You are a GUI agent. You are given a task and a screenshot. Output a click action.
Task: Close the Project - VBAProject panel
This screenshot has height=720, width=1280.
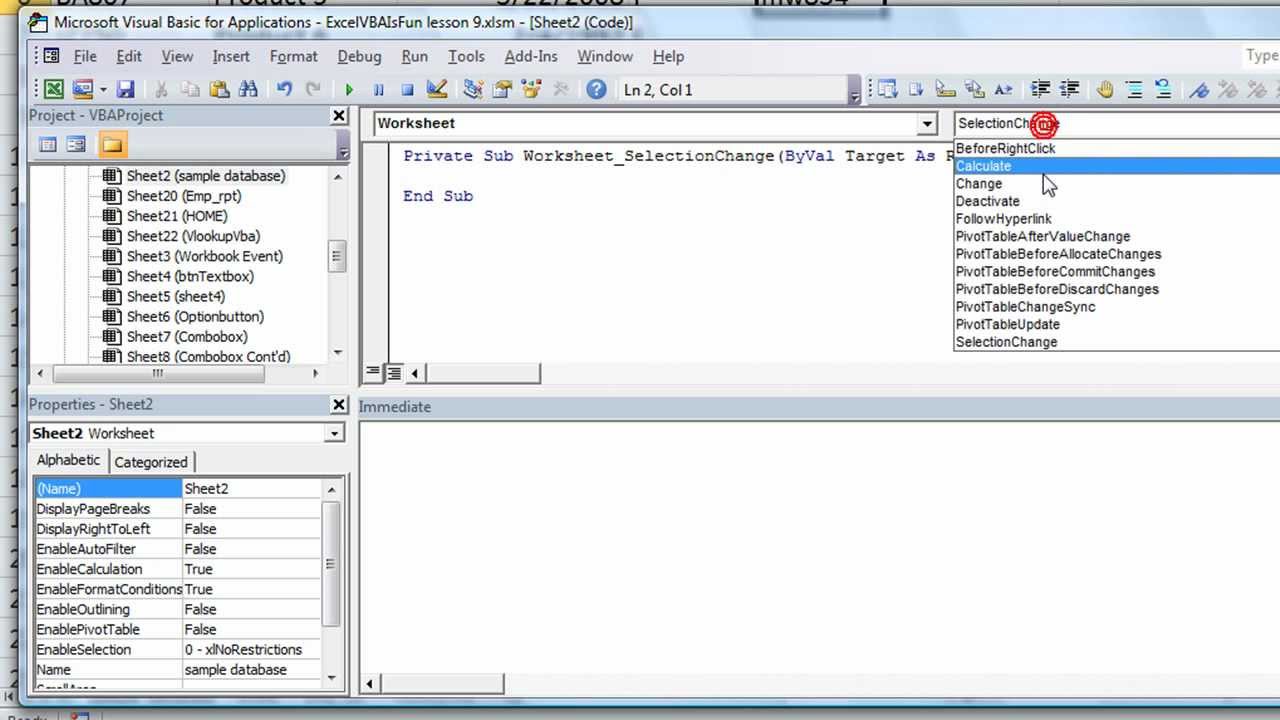(338, 116)
